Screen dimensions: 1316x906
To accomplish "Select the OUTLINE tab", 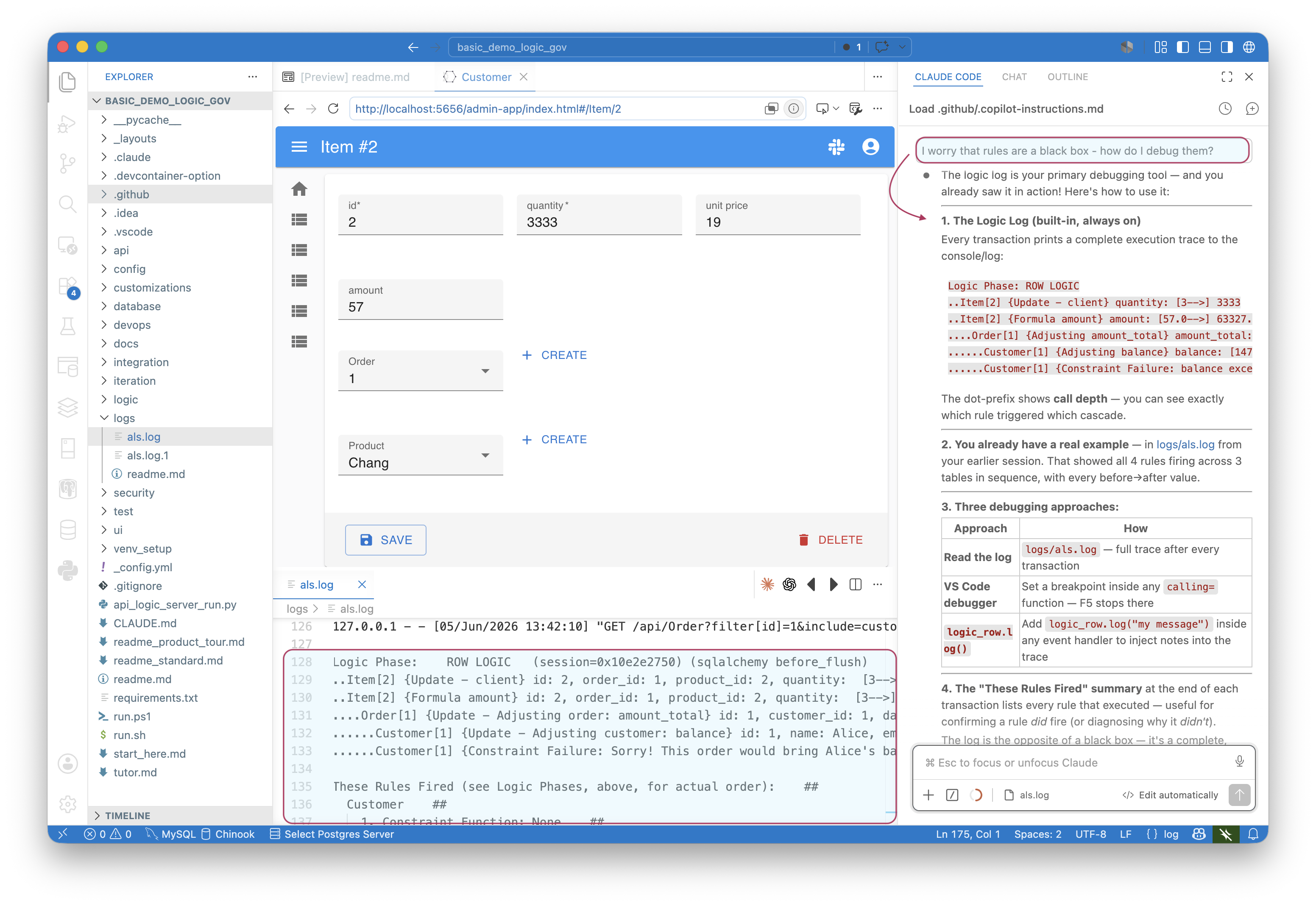I will pos(1067,77).
